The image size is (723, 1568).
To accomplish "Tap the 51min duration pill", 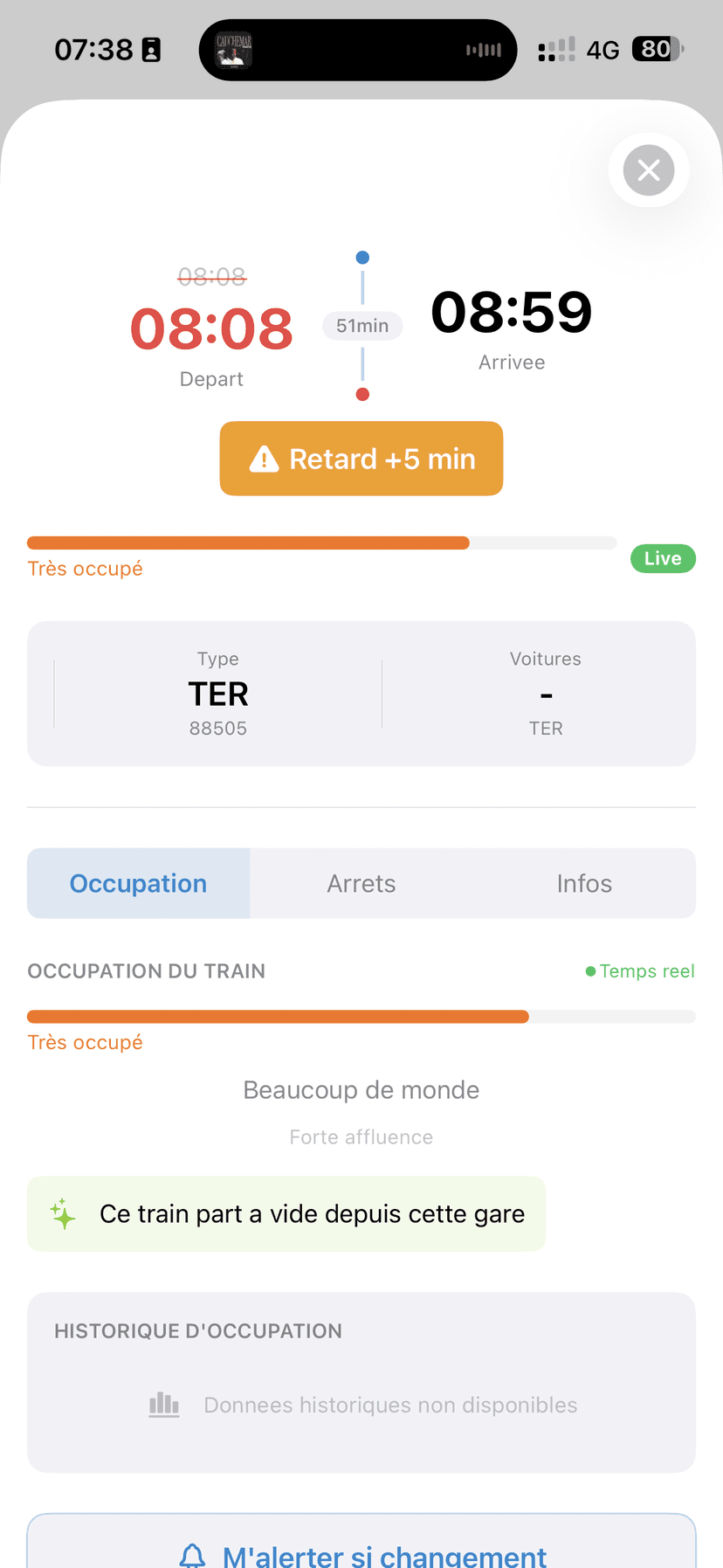I will coord(362,326).
